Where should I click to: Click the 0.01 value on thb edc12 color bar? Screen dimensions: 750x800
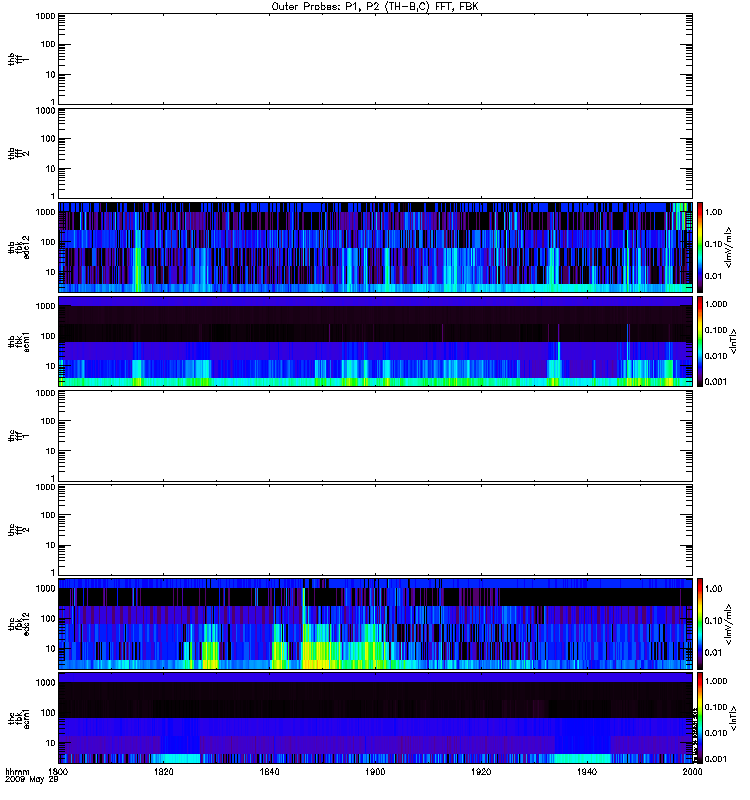click(x=713, y=276)
